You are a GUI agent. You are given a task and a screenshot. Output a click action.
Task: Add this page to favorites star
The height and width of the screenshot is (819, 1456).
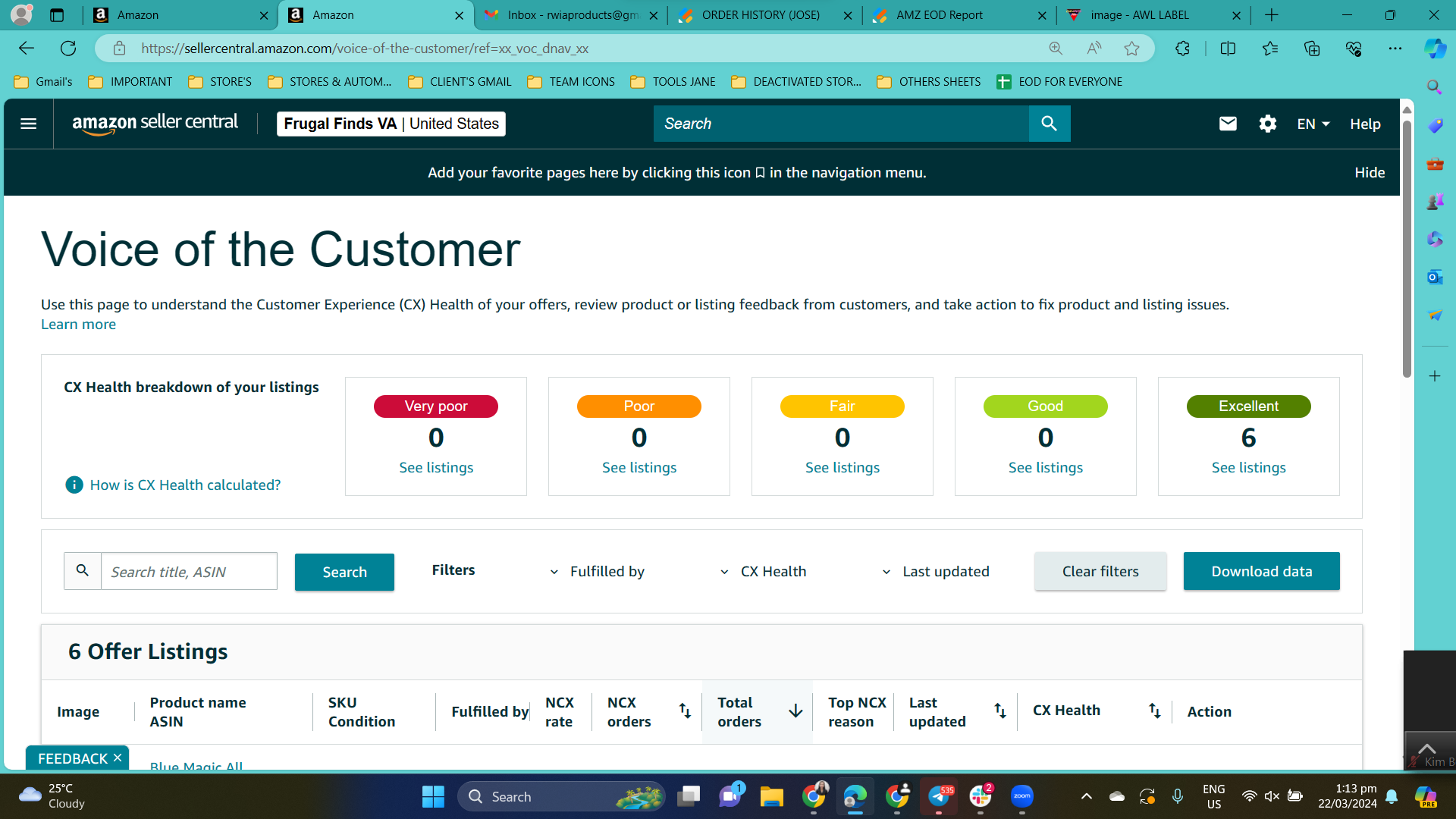(1132, 49)
